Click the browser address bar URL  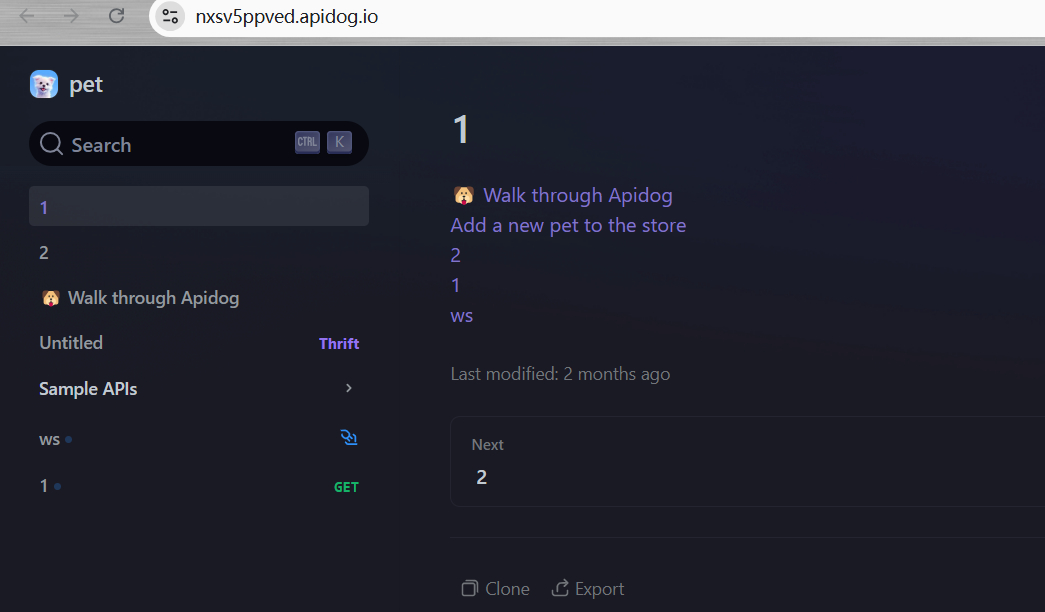287,17
